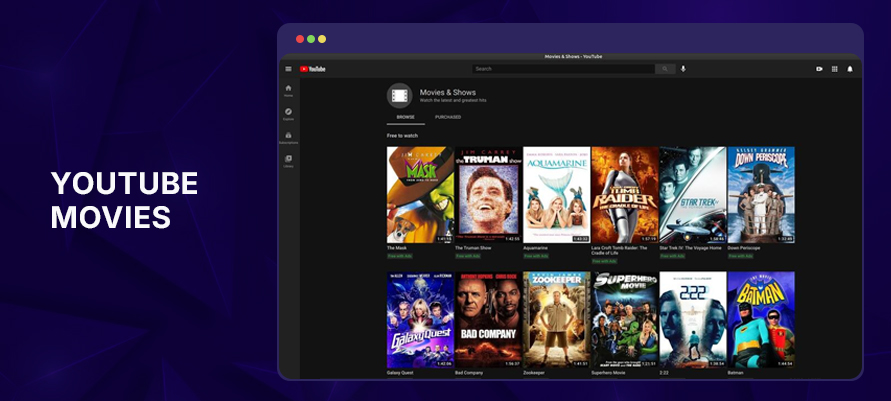
Task: Click Free with Ads badge under The Mask
Action: click(399, 256)
